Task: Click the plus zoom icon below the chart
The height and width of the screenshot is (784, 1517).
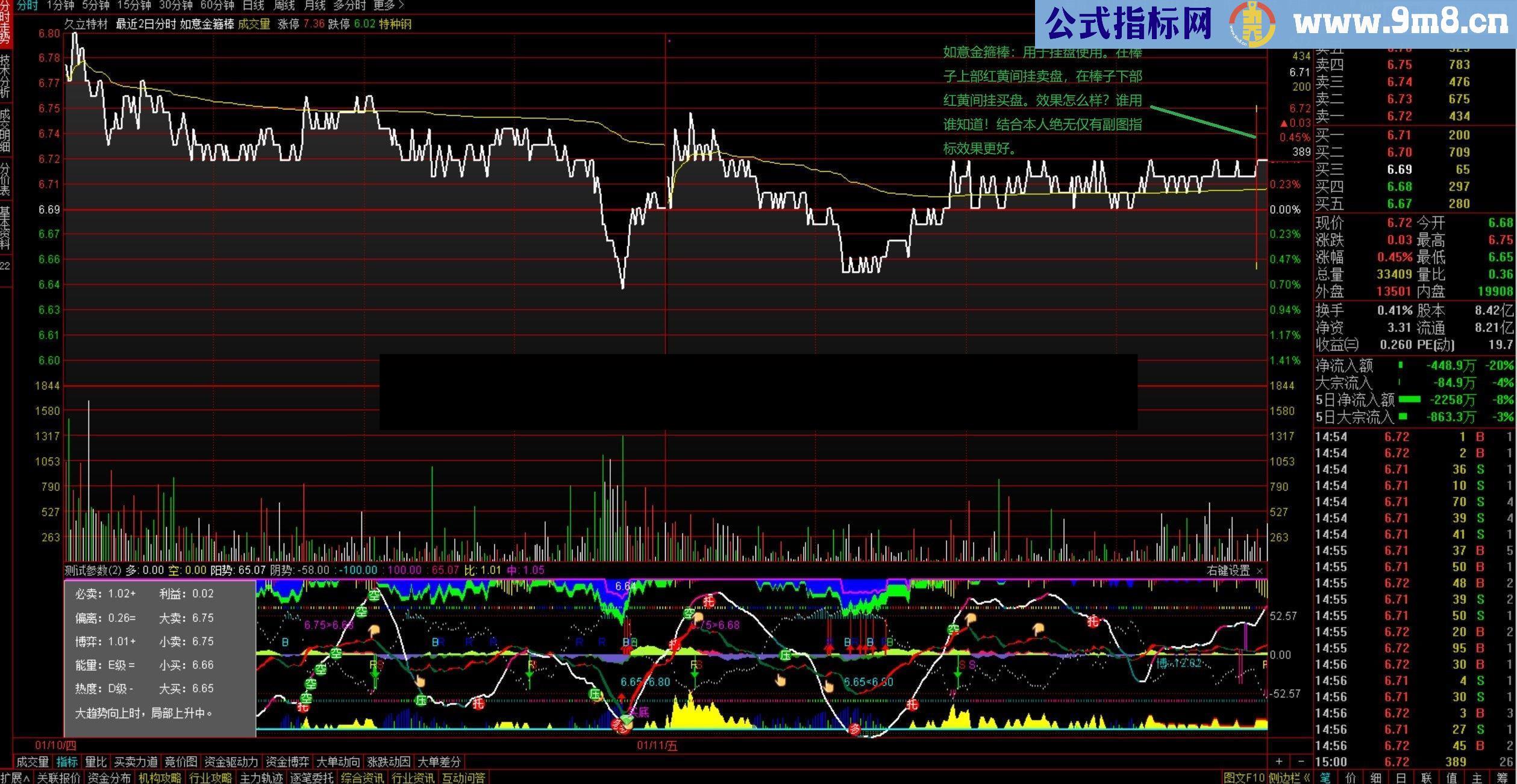Action: pos(1278,762)
